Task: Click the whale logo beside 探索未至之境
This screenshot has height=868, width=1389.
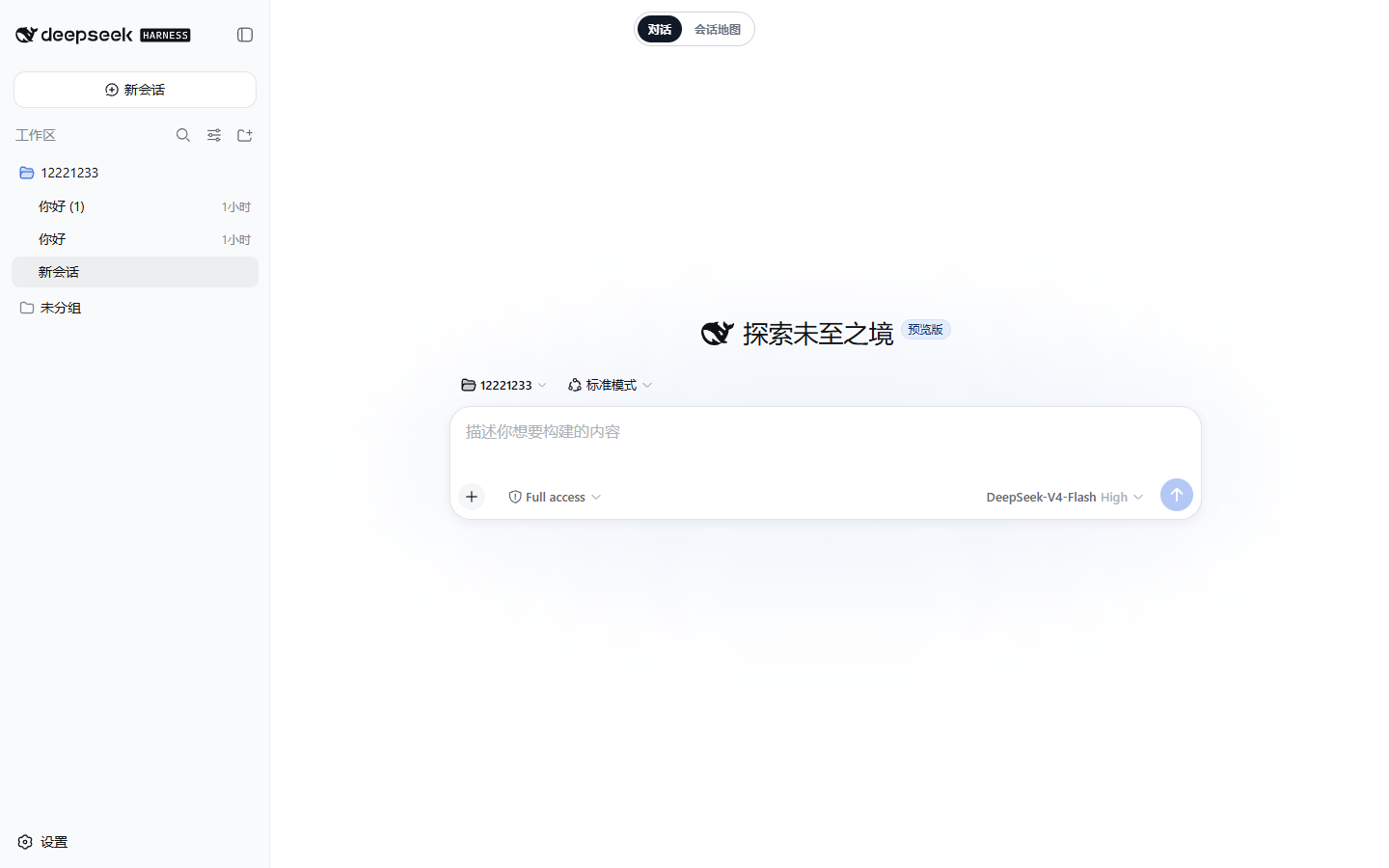Action: (718, 333)
